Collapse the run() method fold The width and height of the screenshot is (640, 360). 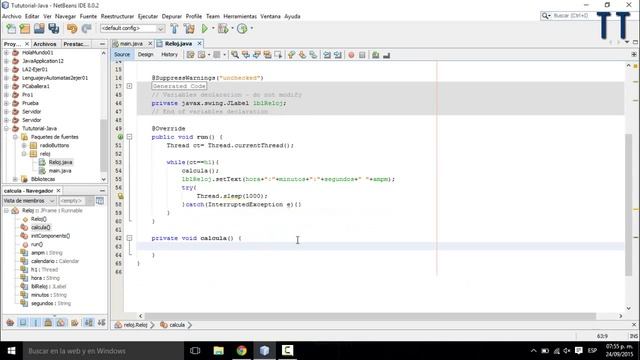tap(129, 137)
